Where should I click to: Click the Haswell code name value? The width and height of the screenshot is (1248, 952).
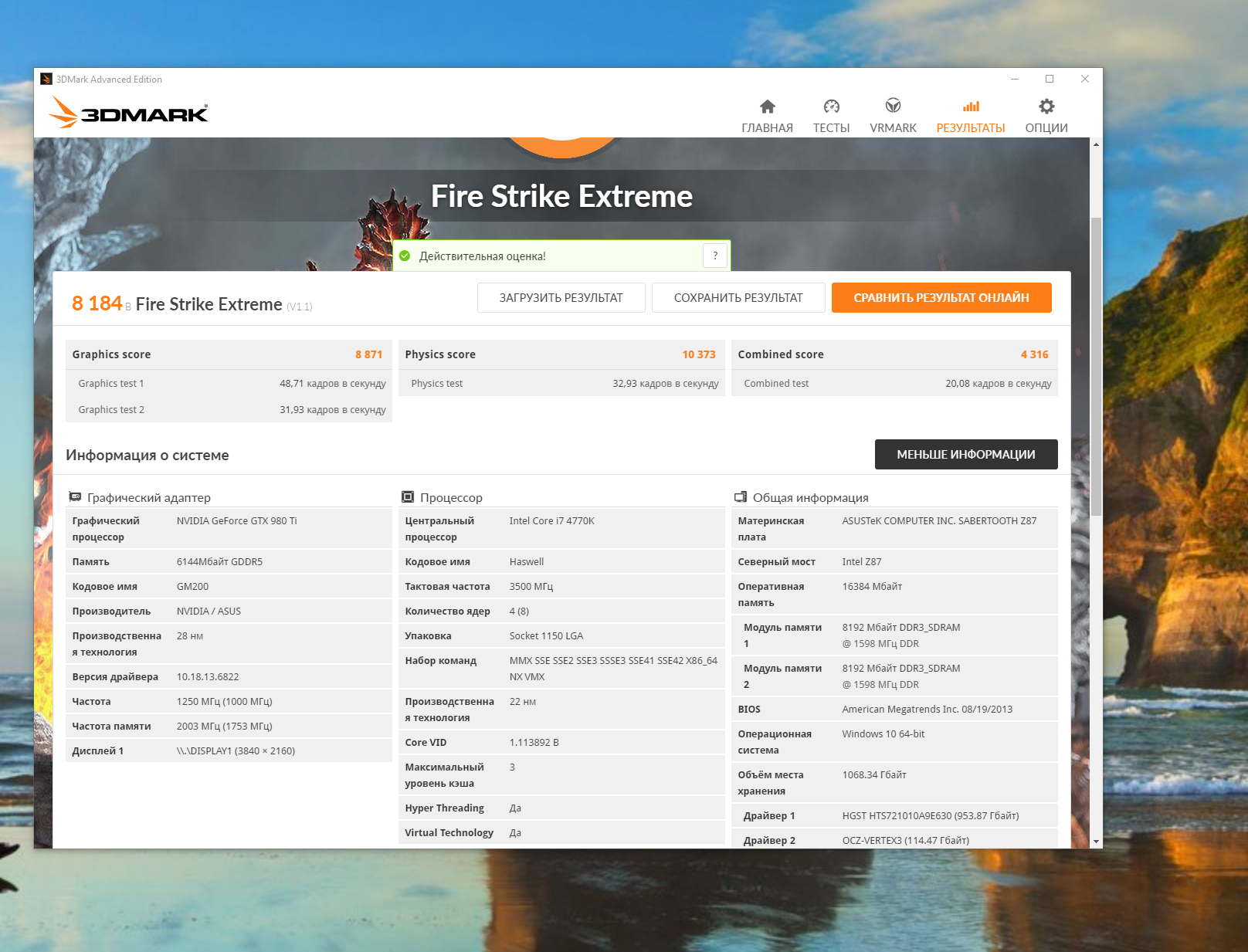click(527, 562)
